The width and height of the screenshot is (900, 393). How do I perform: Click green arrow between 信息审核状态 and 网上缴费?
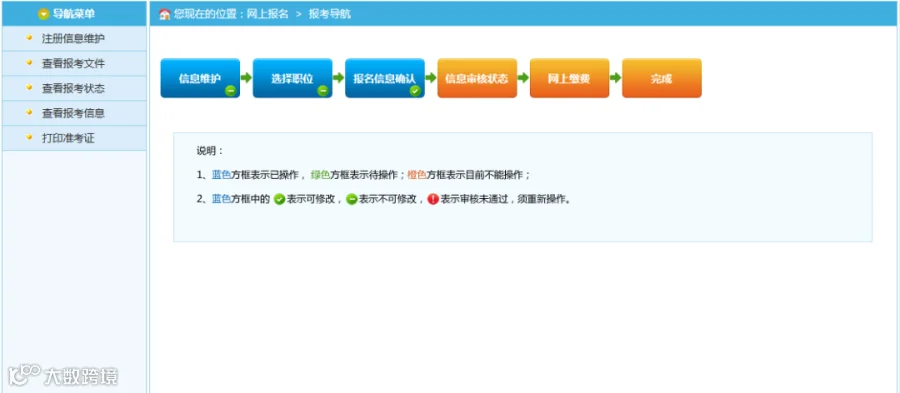pyautogui.click(x=523, y=77)
